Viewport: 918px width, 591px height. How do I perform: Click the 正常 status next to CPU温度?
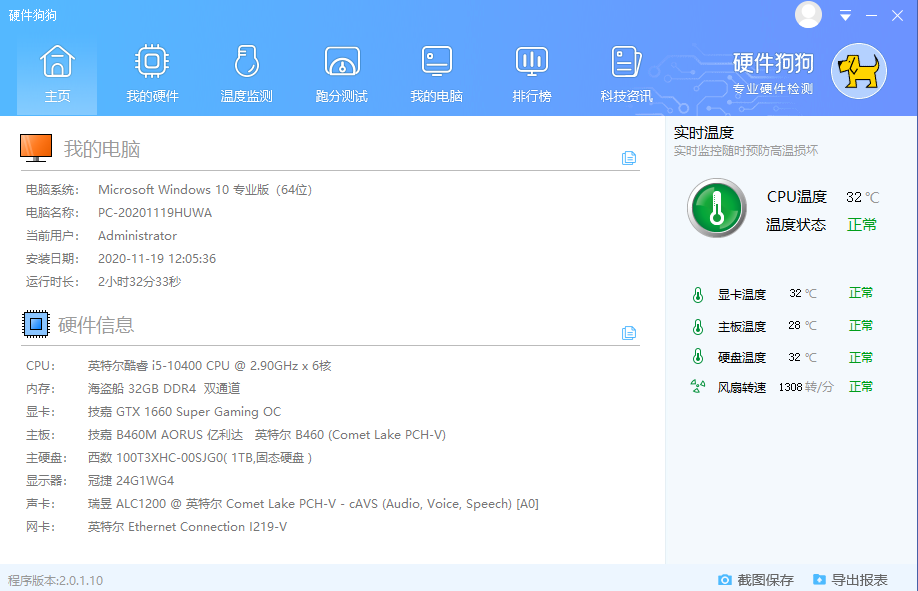point(861,224)
